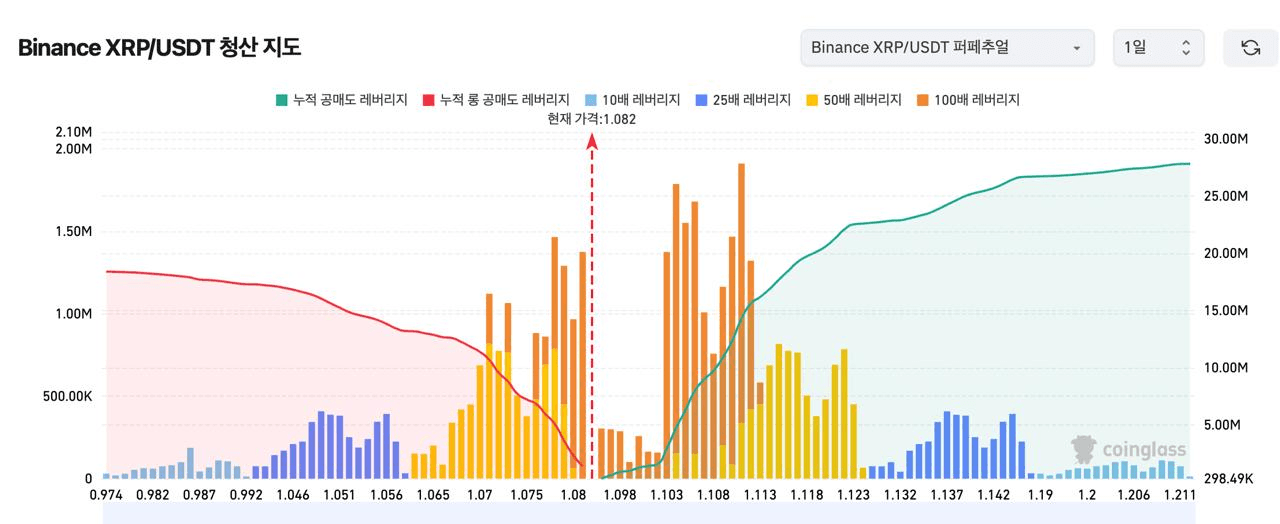This screenshot has width=1280, height=524.
Task: Open the Binance XRP/USDT 퍼페추얼 dropdown
Action: (947, 48)
